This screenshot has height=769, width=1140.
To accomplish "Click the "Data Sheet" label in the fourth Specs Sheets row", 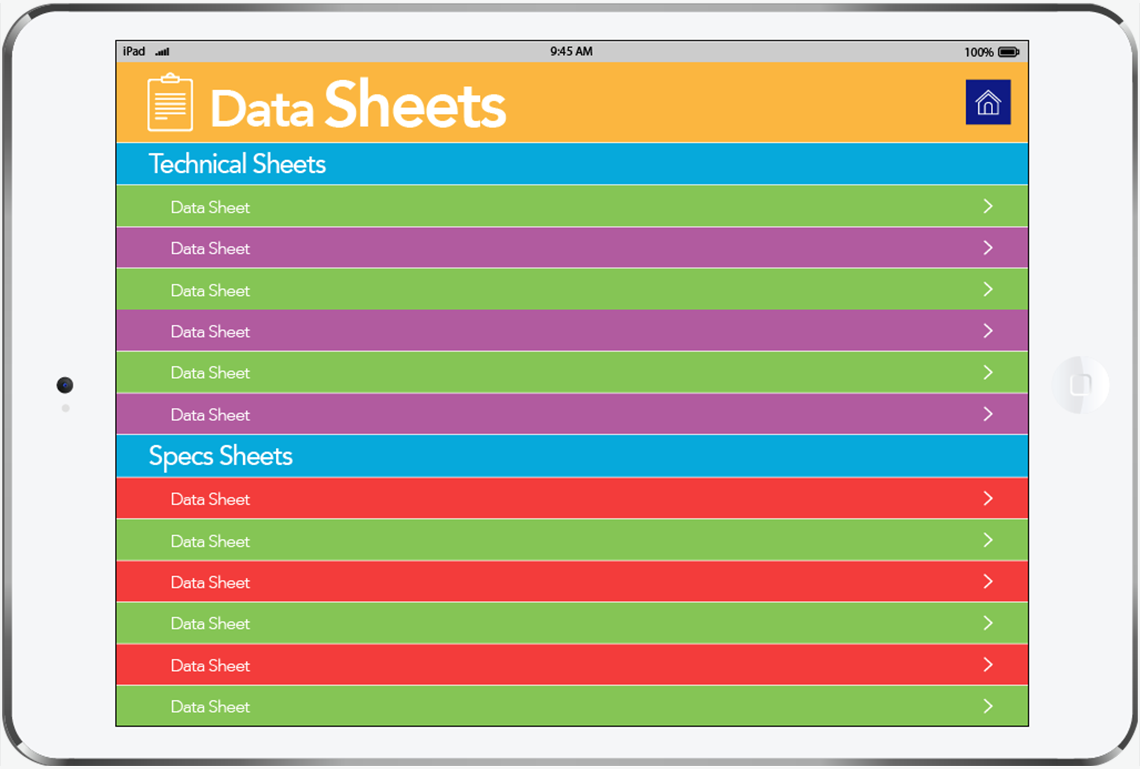I will click(210, 624).
